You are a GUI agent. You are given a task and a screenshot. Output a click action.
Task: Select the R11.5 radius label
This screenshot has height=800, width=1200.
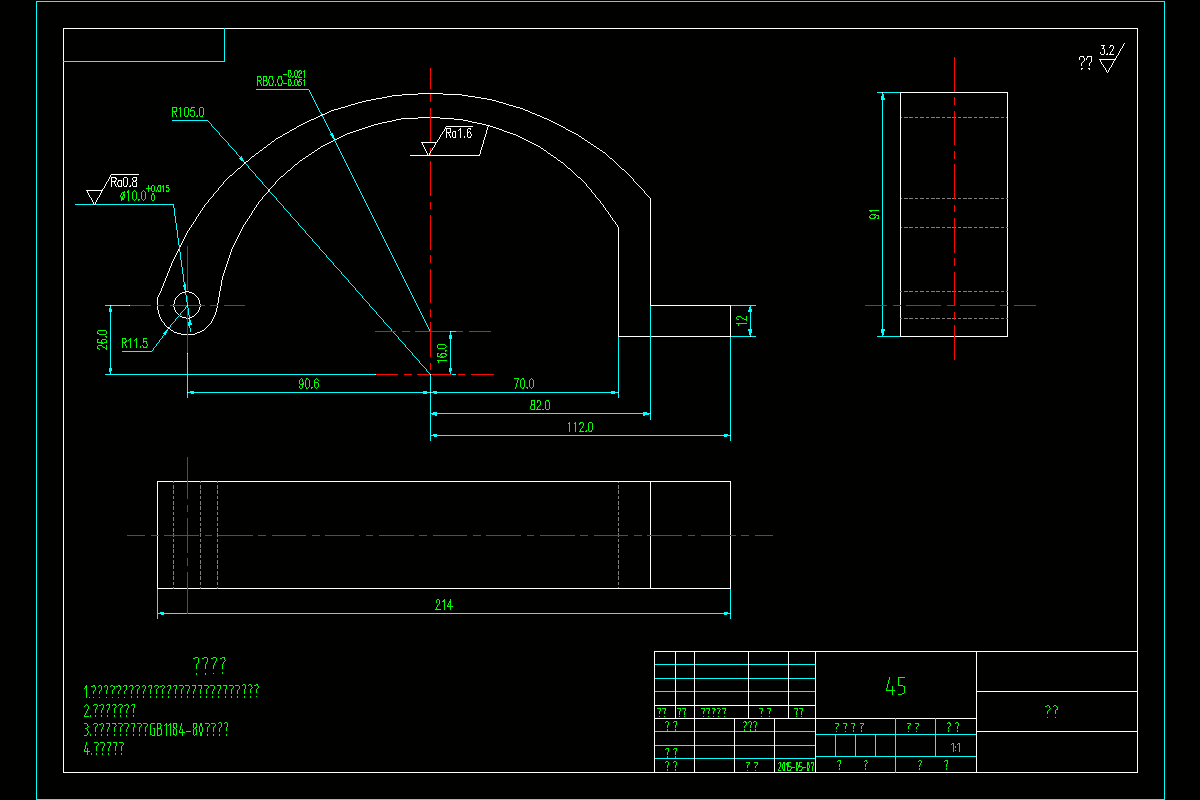point(135,343)
